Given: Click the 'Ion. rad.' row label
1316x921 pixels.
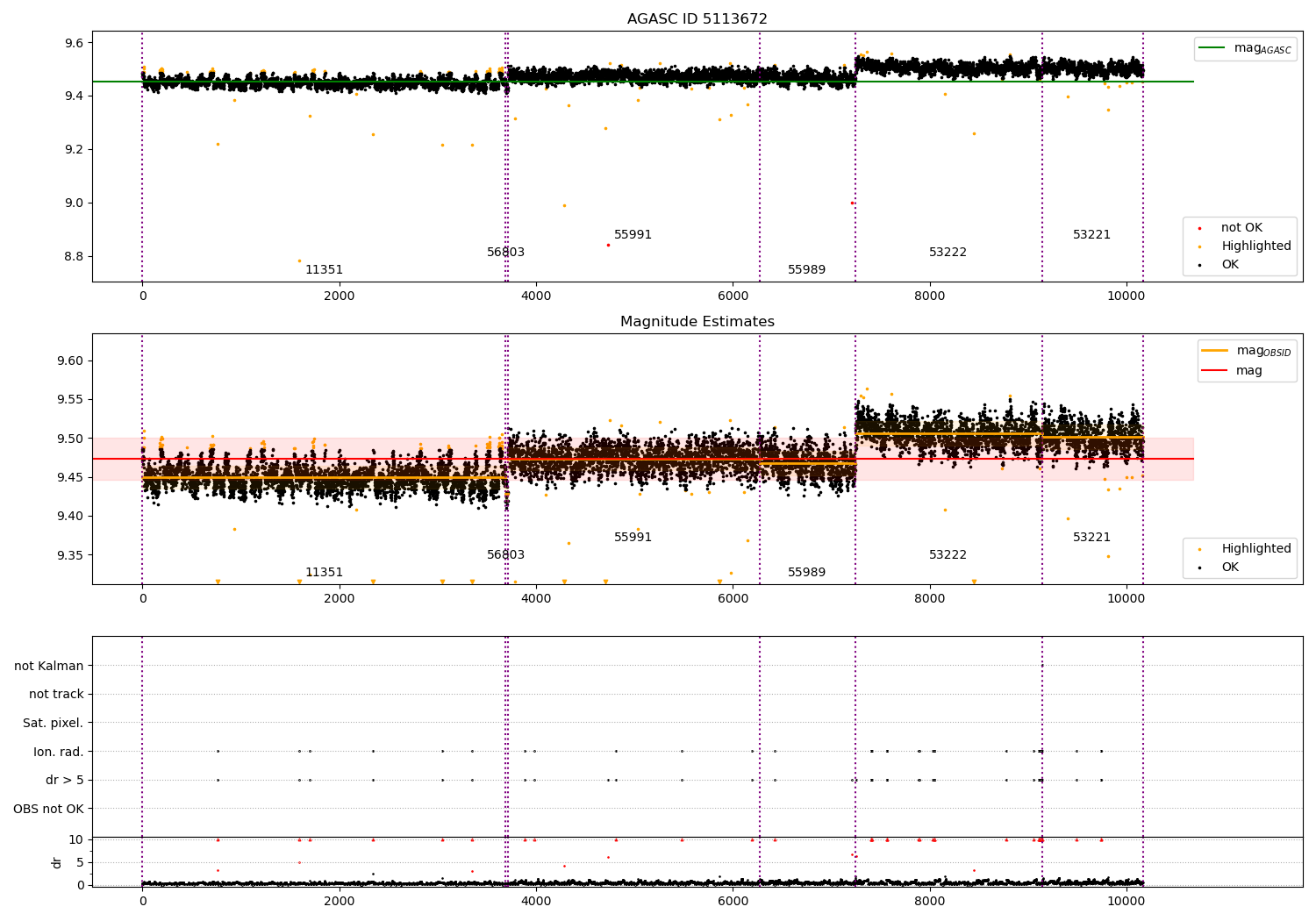Looking at the screenshot, I should click(x=59, y=752).
